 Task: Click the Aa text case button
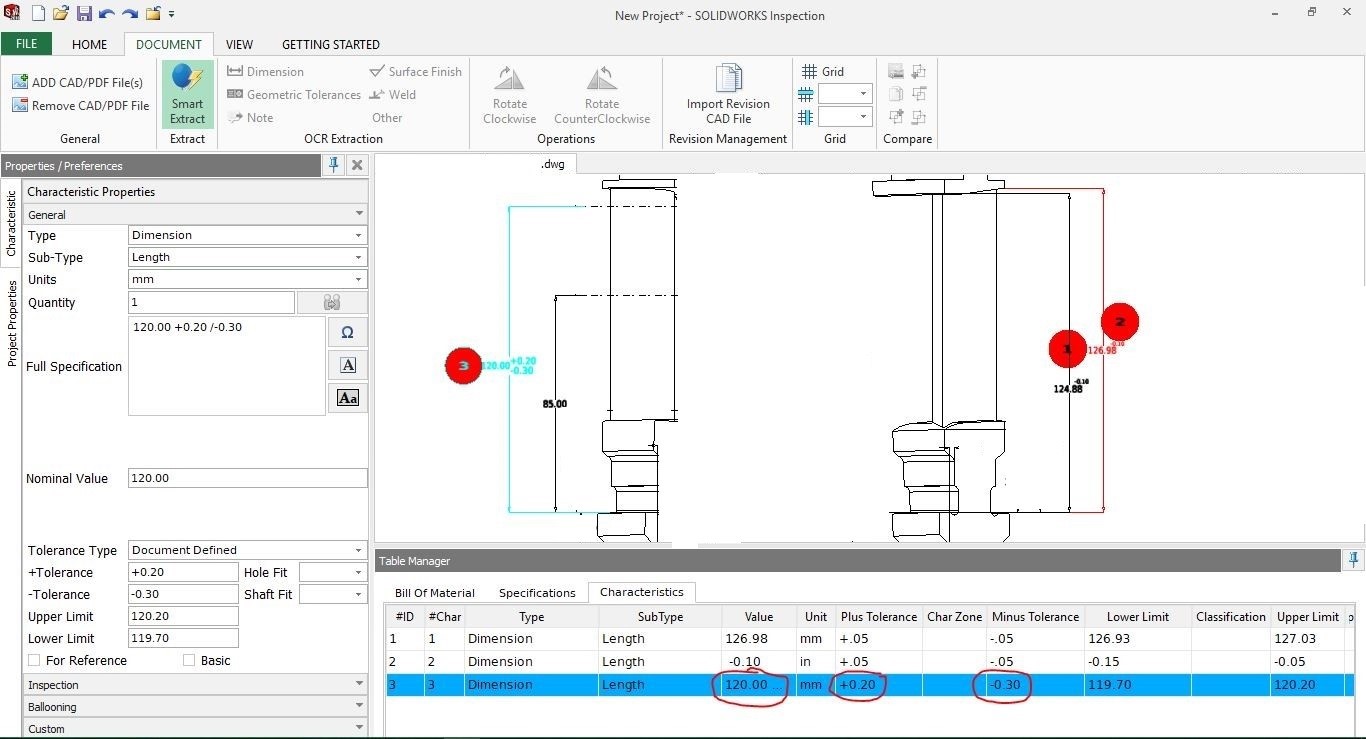click(348, 398)
